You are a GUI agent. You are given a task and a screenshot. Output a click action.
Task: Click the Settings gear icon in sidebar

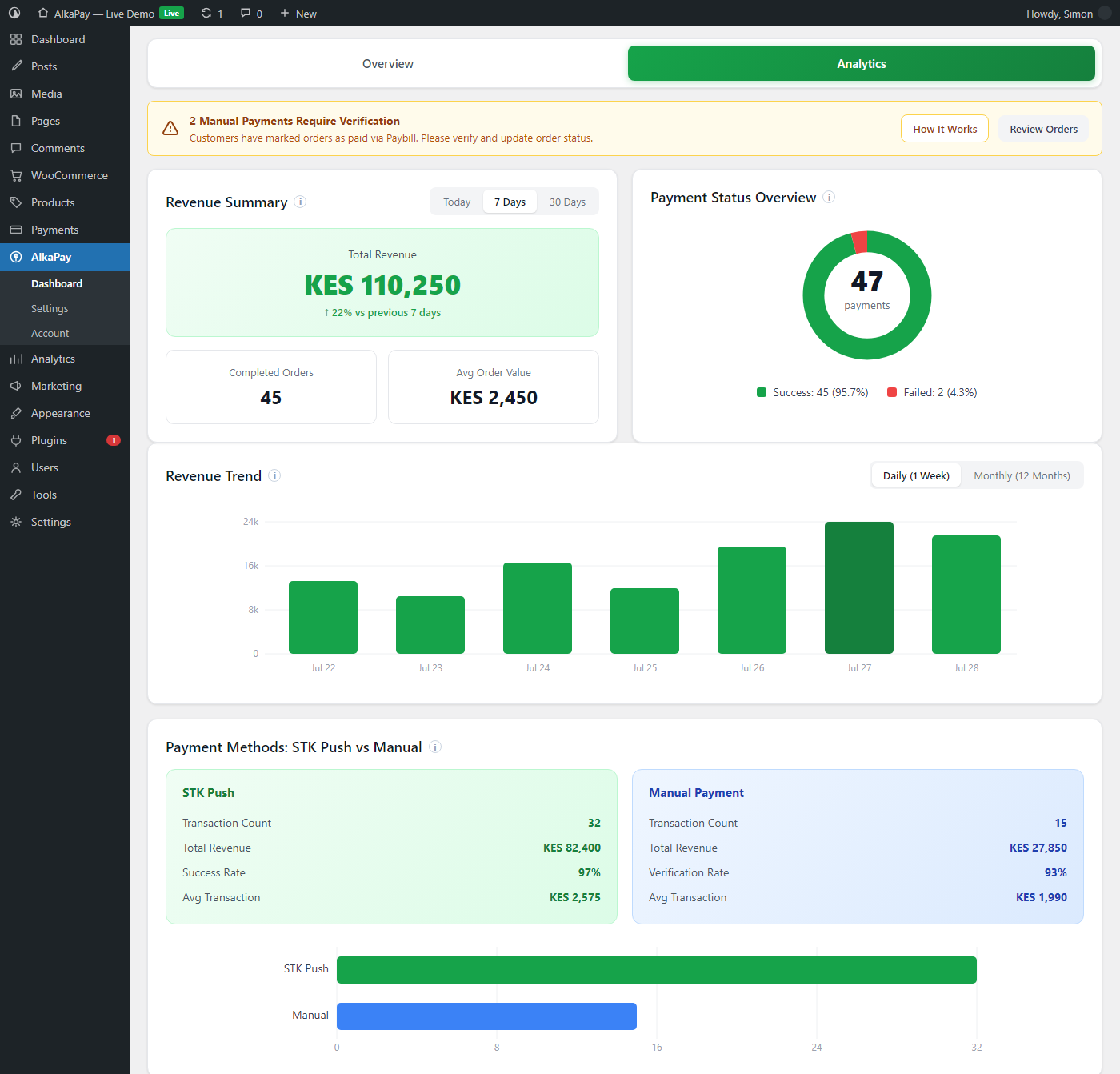[16, 522]
